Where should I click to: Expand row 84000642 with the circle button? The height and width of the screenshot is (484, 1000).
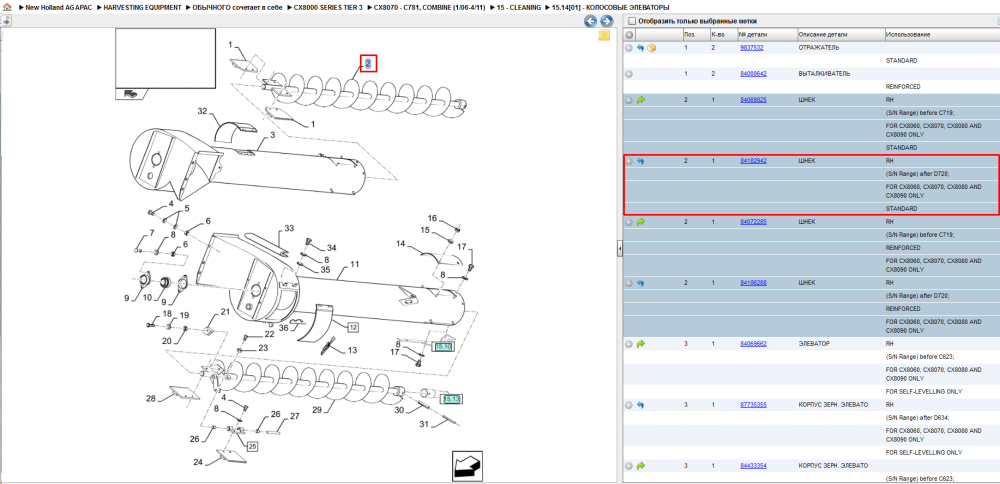coord(629,74)
